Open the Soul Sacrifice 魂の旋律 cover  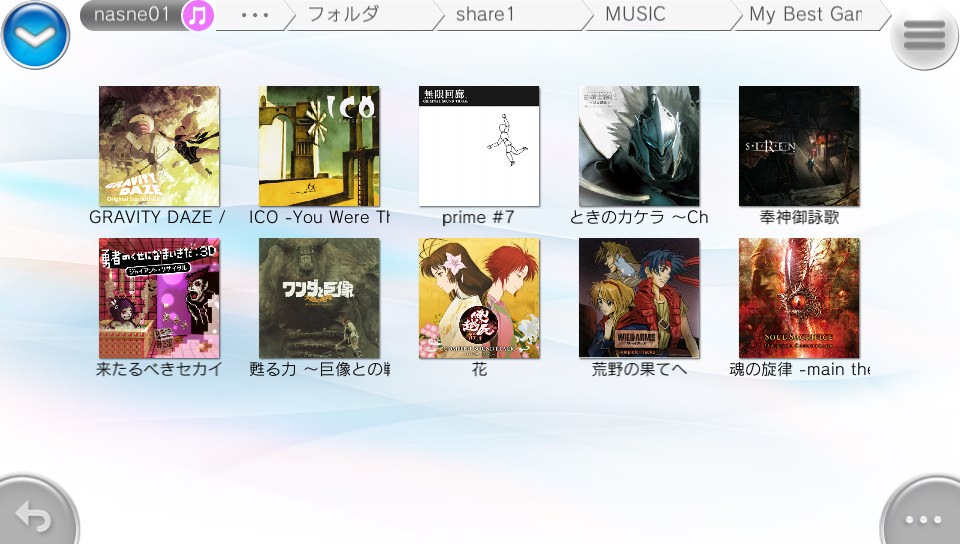[799, 298]
